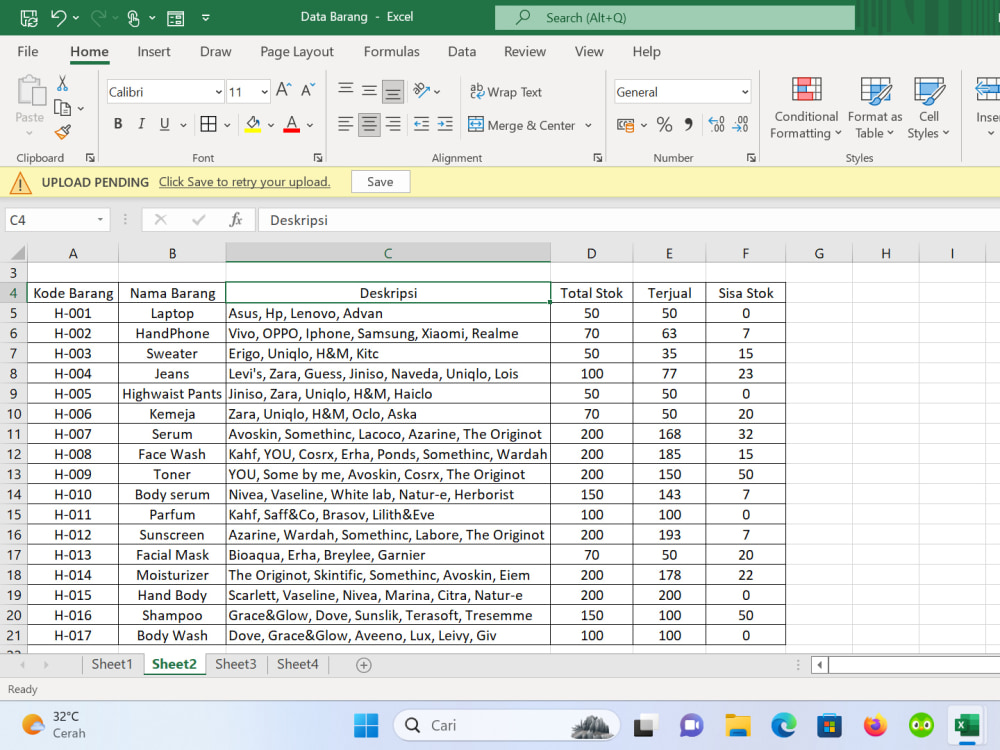Click the Cut scissors icon

(62, 83)
